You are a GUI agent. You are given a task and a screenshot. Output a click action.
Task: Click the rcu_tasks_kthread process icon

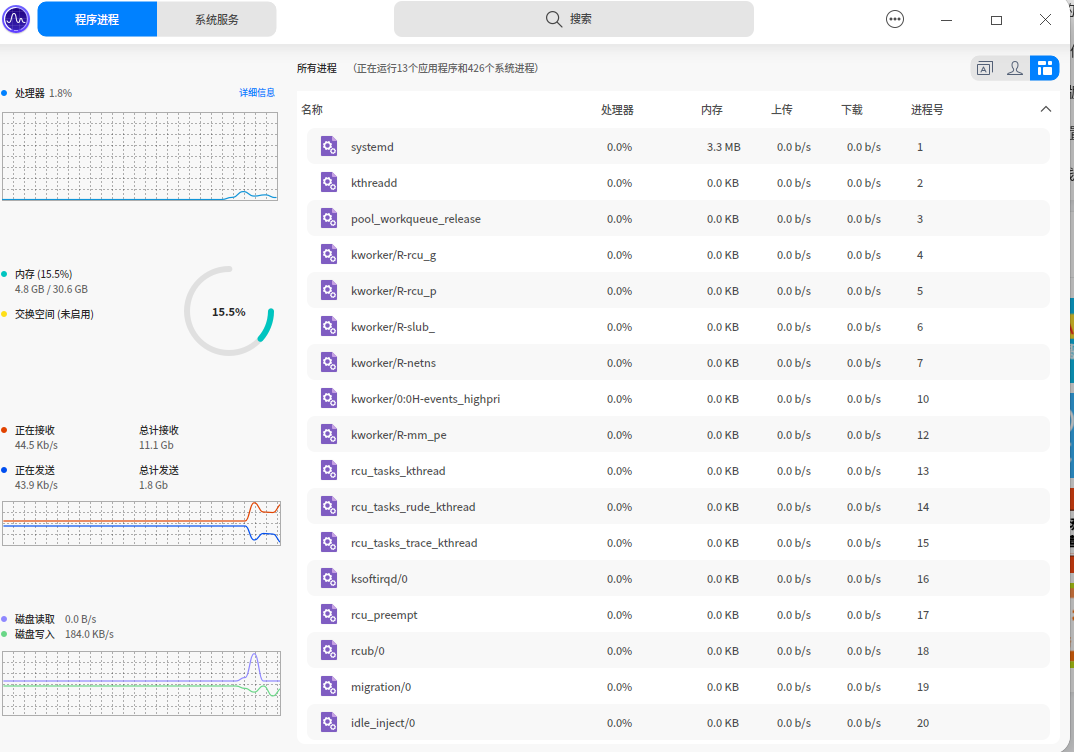[x=329, y=471]
